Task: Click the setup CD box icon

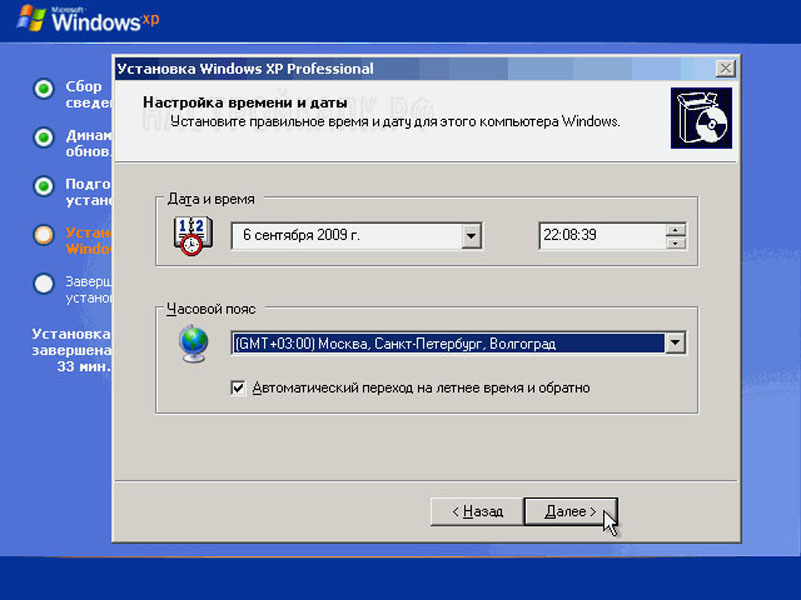Action: point(700,118)
